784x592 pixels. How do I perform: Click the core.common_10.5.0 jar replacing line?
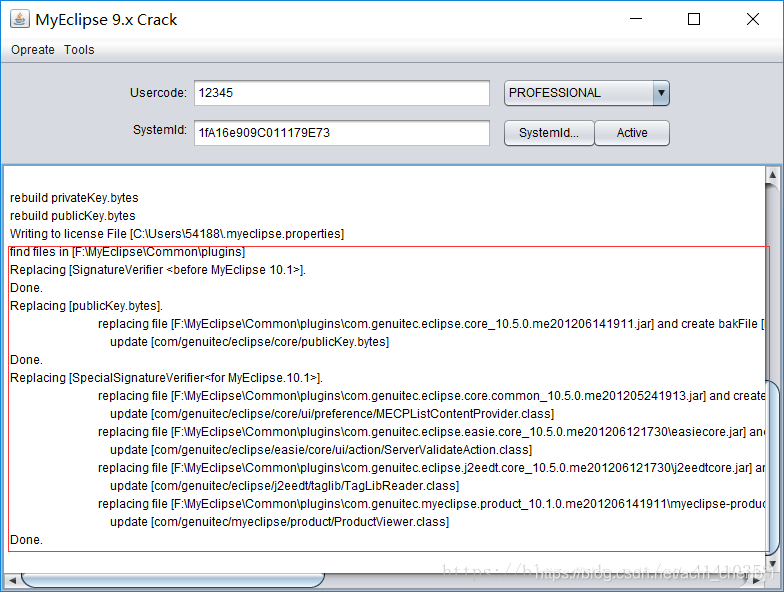(431, 396)
